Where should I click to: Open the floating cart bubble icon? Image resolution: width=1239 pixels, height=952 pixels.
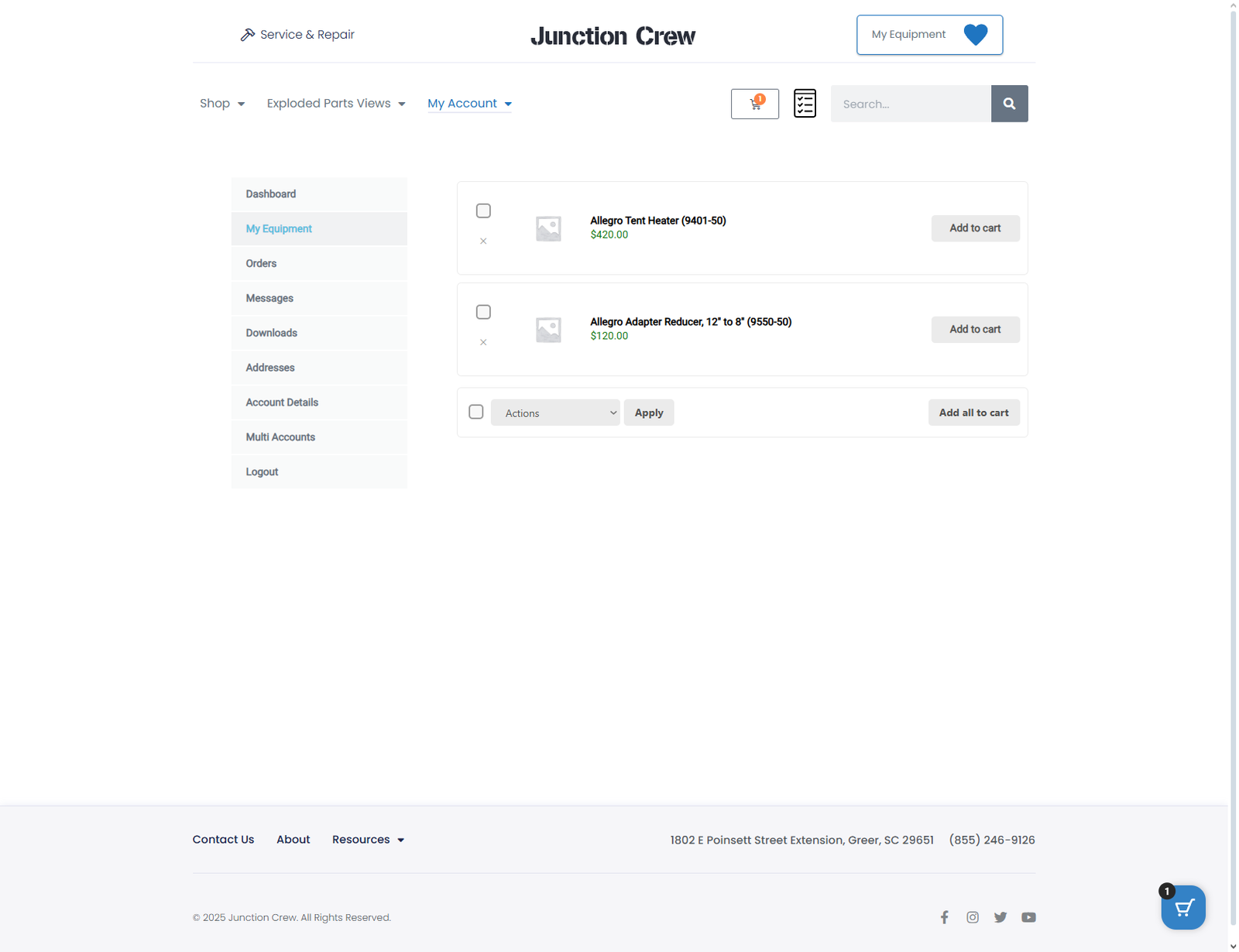pyautogui.click(x=1182, y=907)
